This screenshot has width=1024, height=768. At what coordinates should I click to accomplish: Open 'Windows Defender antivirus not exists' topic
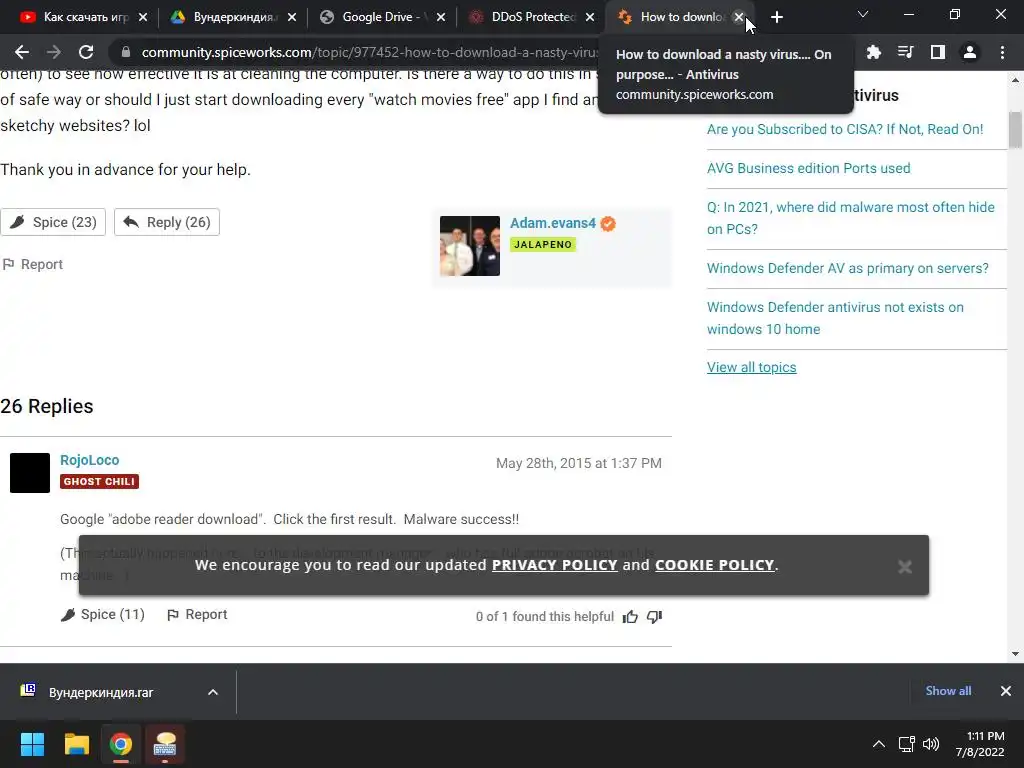pos(835,318)
